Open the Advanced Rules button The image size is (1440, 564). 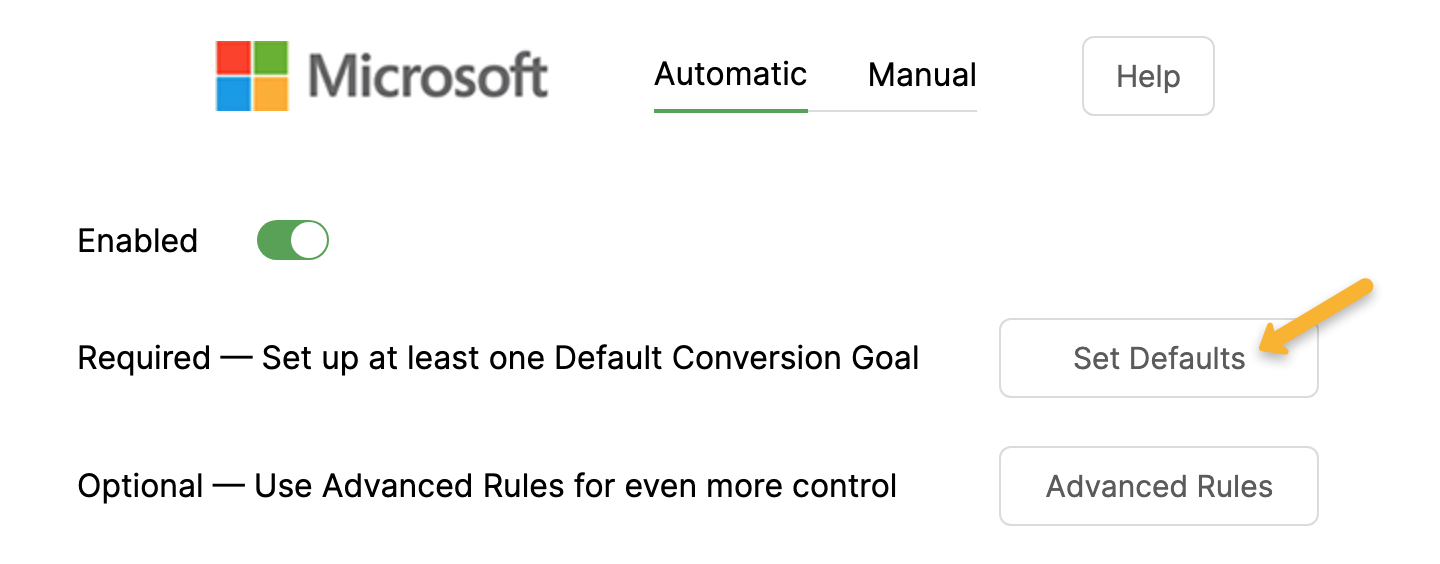[1158, 486]
